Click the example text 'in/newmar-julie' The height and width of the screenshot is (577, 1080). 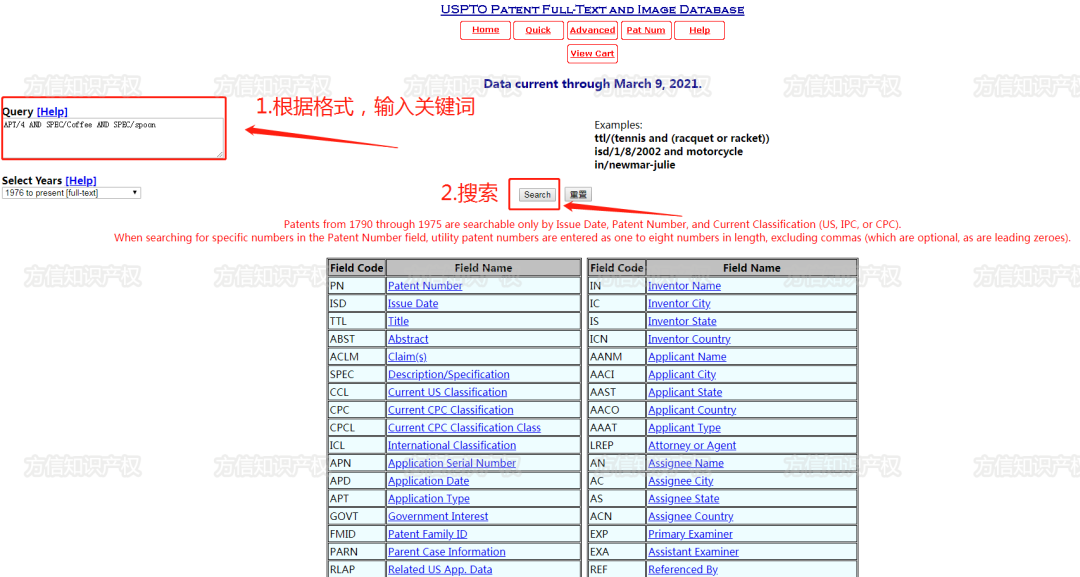pos(635,165)
